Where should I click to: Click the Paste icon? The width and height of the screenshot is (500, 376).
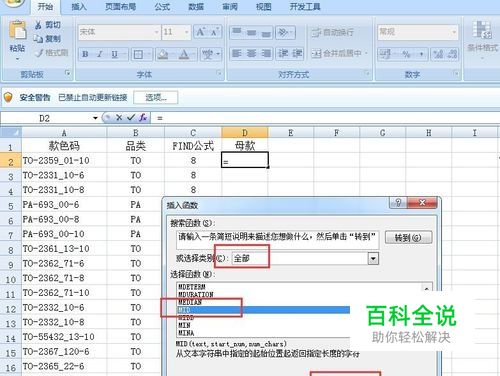click(x=17, y=31)
